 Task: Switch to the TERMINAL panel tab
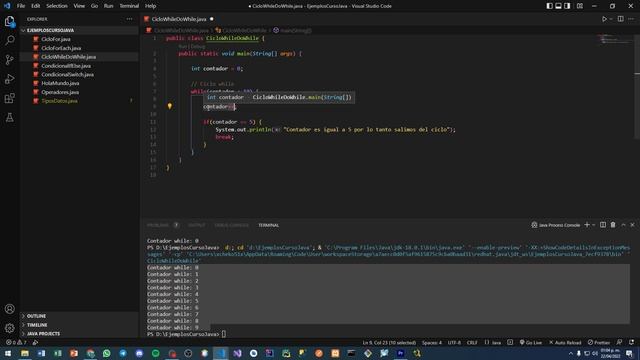point(269,225)
